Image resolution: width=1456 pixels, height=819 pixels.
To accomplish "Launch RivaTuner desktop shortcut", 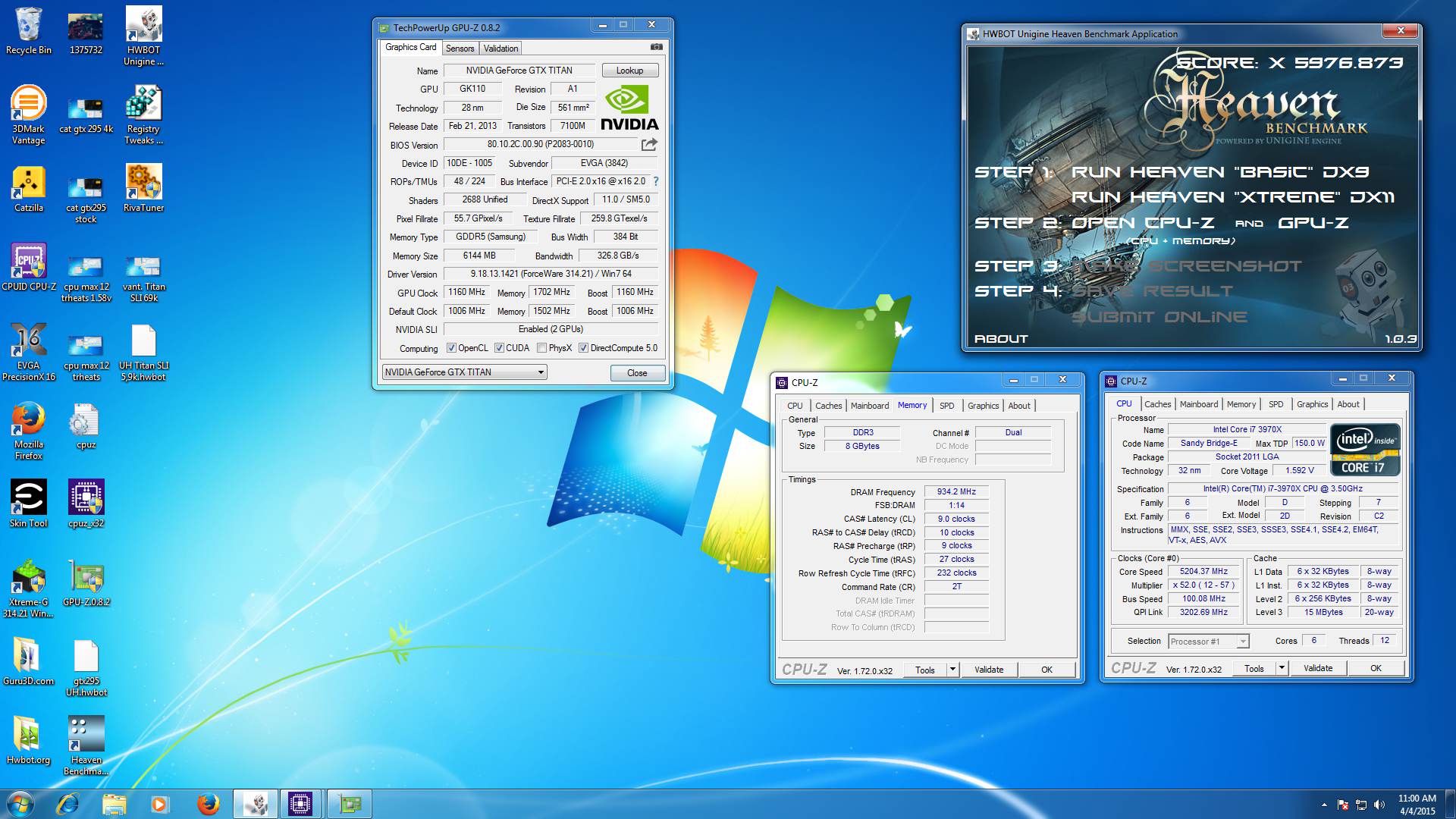I will pyautogui.click(x=143, y=188).
